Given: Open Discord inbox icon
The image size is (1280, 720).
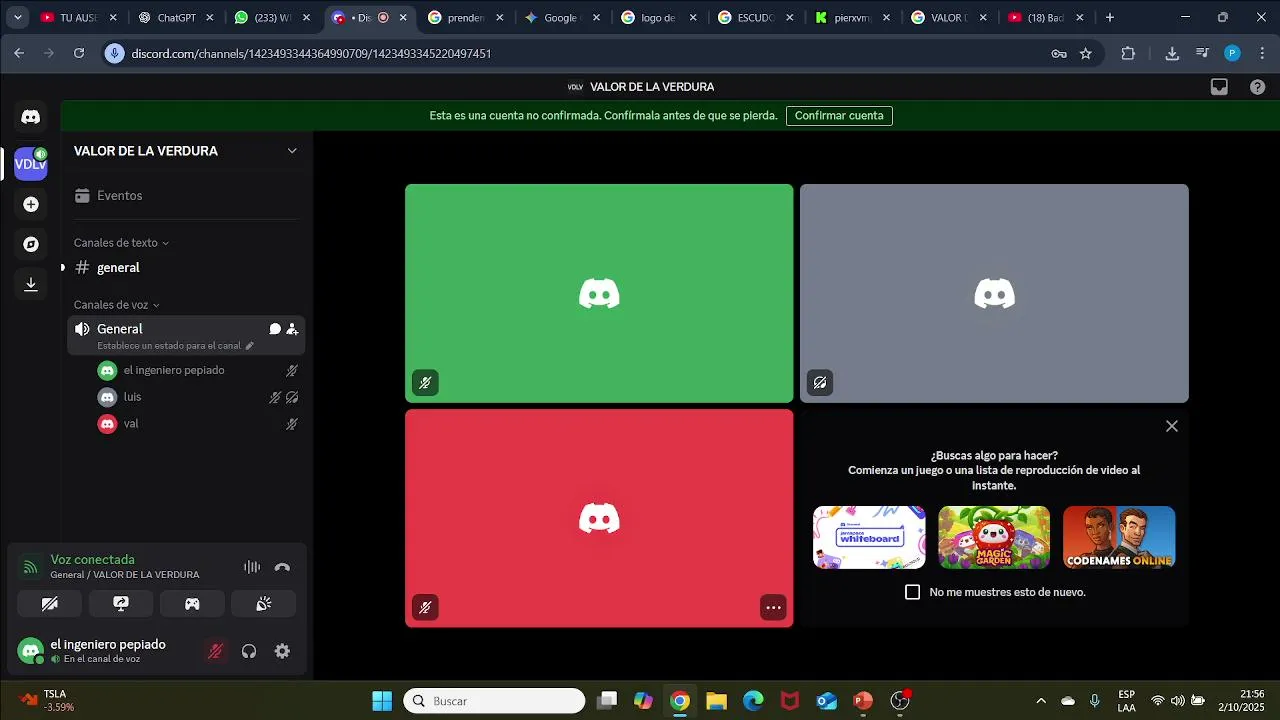Looking at the screenshot, I should point(1219,87).
